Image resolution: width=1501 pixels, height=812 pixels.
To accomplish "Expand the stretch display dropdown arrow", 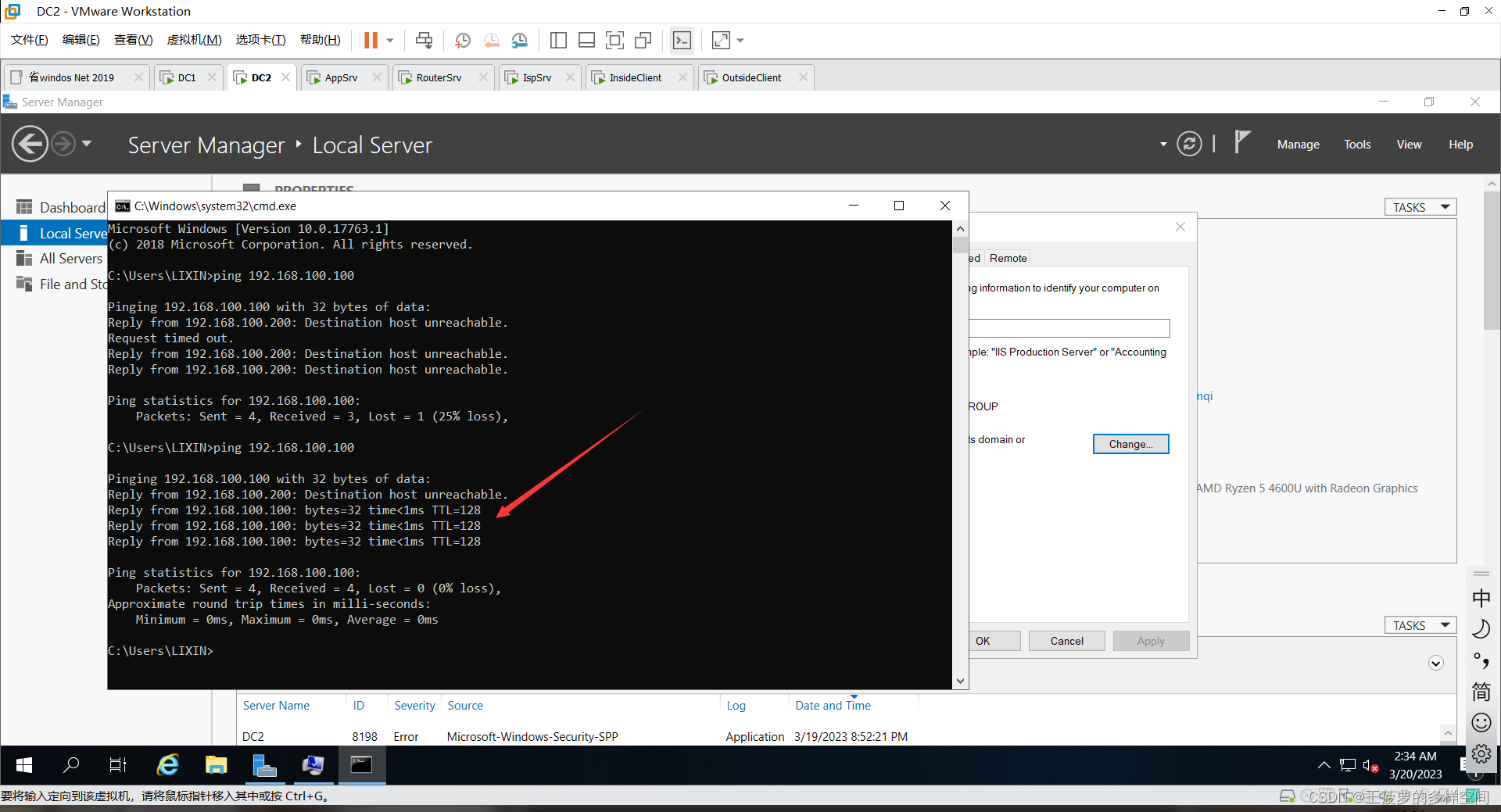I will pos(740,40).
